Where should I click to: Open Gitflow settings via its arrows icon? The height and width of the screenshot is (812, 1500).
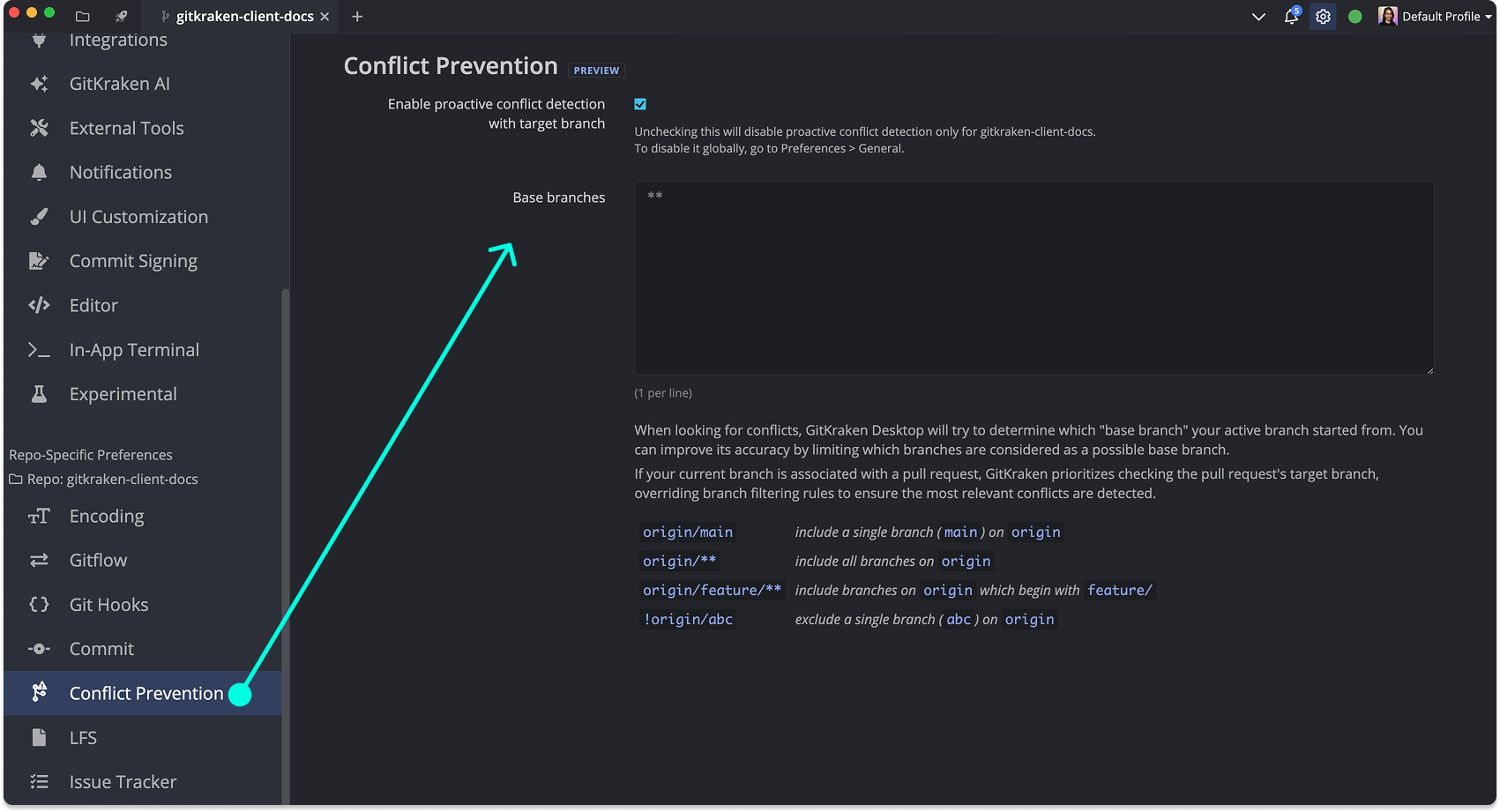click(x=39, y=560)
